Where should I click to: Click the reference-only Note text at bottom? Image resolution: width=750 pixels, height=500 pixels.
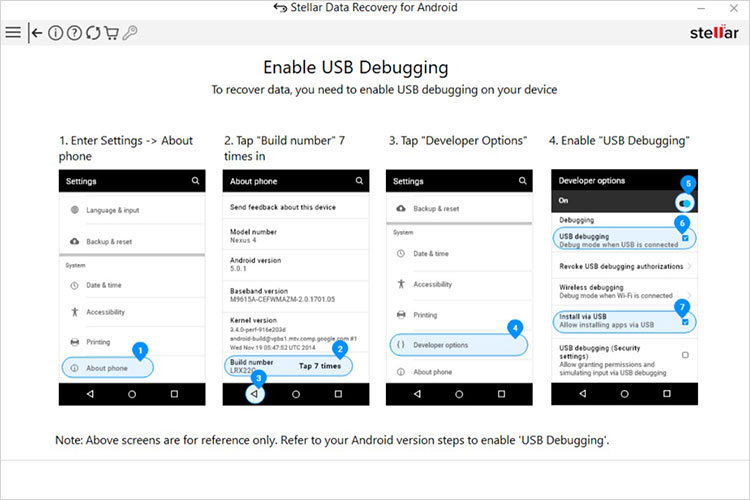(x=332, y=440)
